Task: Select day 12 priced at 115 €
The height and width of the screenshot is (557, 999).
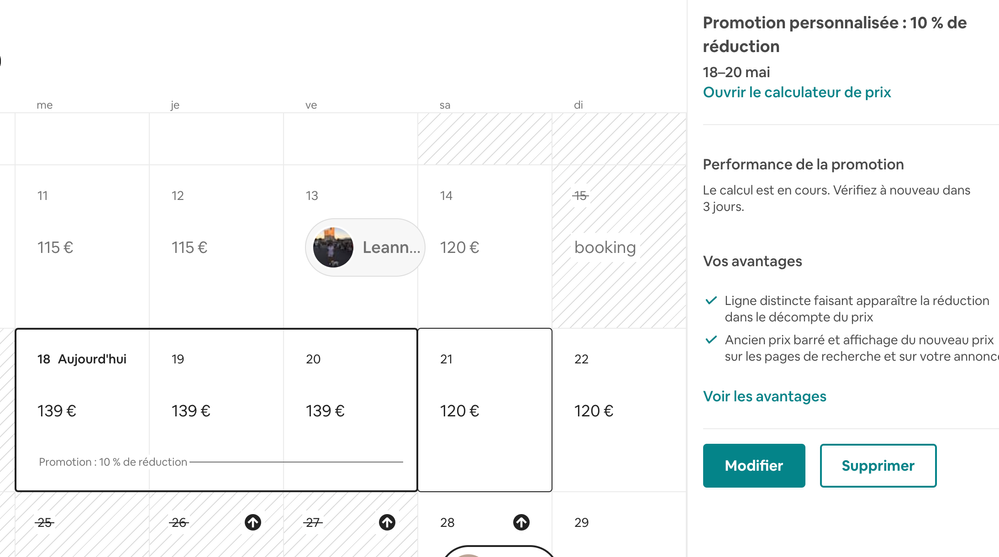Action: [x=216, y=246]
